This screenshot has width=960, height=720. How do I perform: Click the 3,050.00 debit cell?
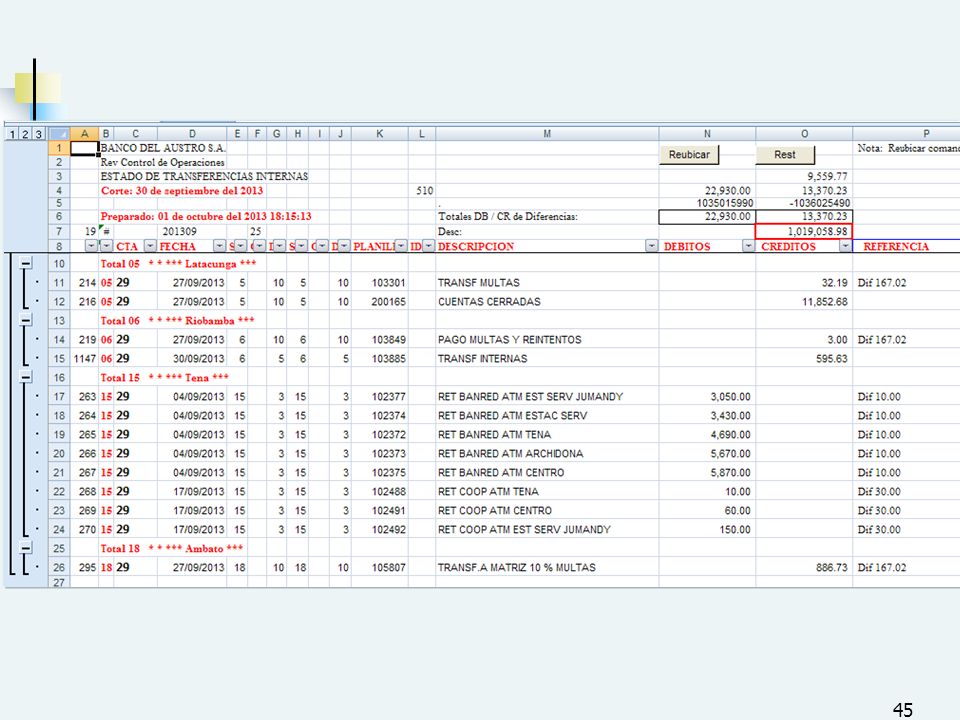pos(707,397)
